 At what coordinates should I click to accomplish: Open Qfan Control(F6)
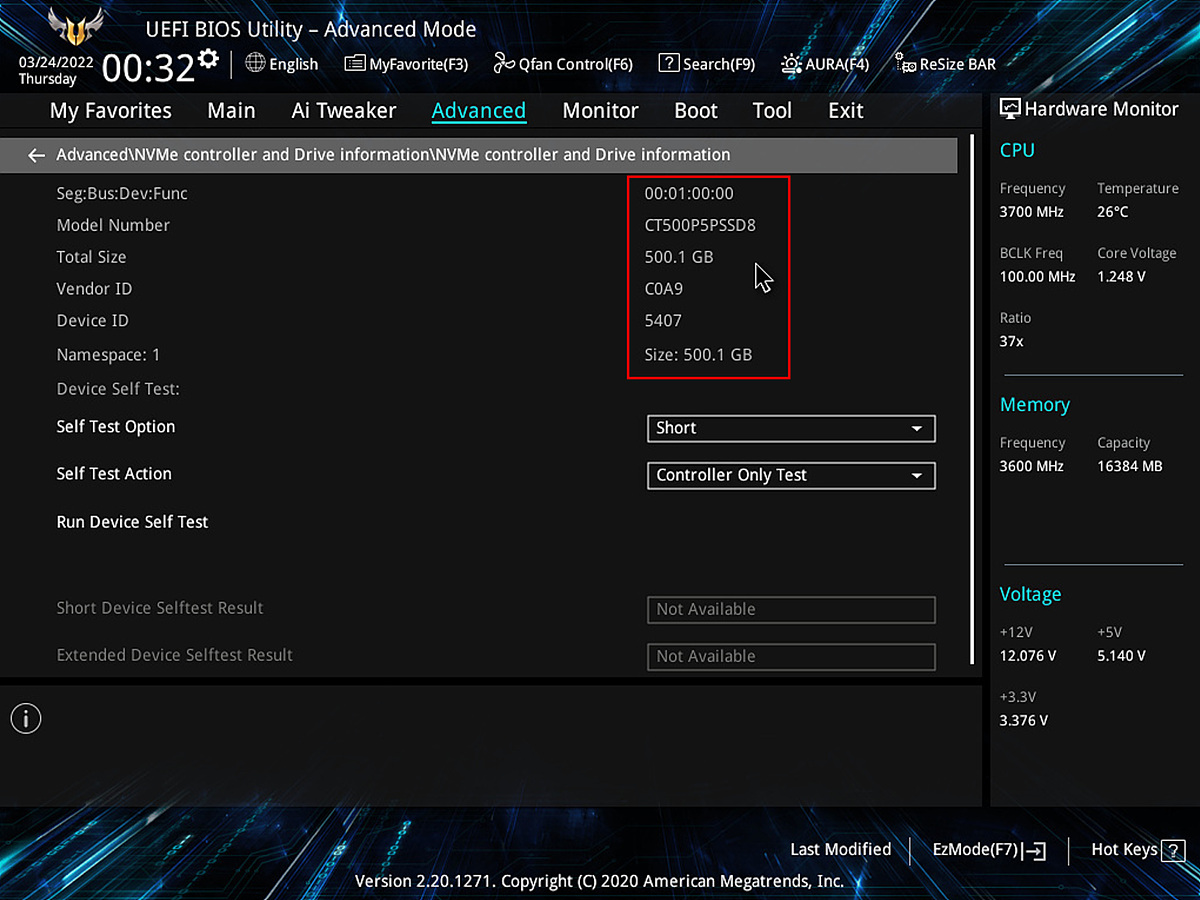(563, 64)
